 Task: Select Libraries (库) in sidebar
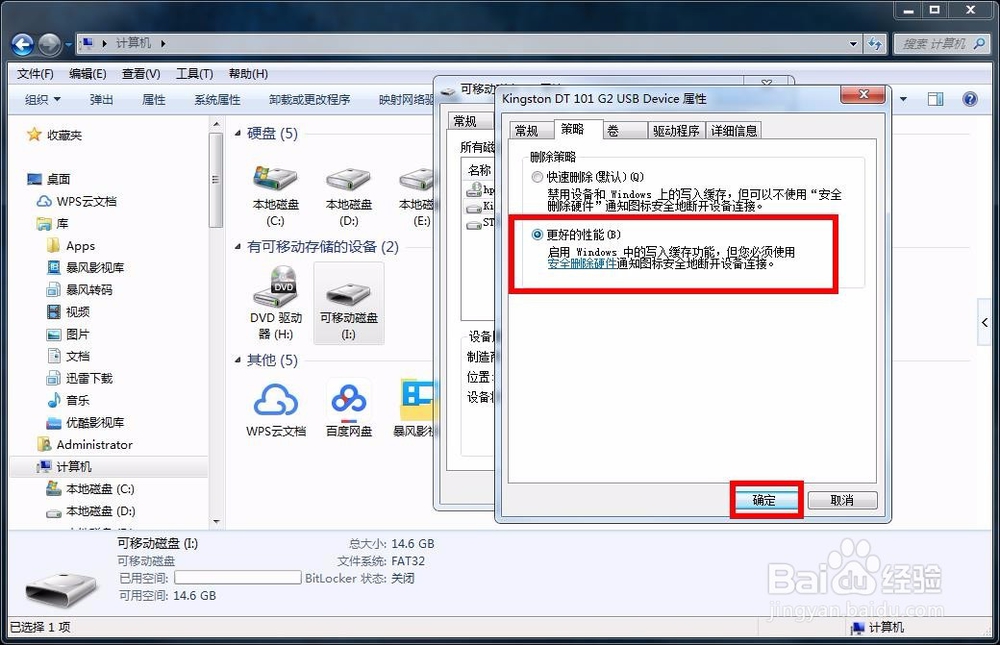click(53, 224)
